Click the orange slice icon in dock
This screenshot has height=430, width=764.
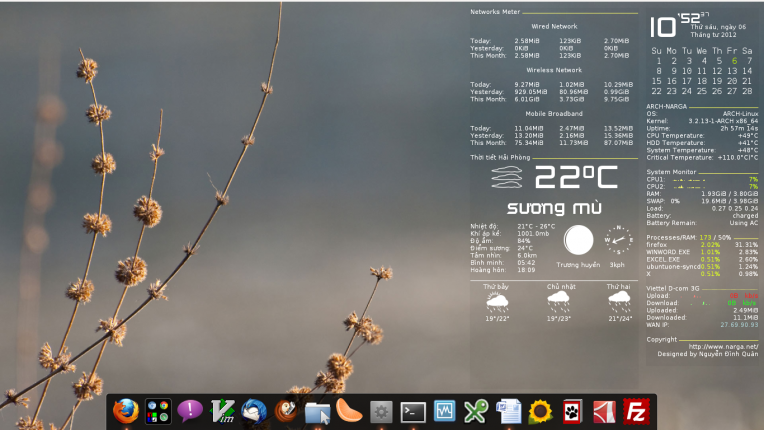(x=349, y=411)
